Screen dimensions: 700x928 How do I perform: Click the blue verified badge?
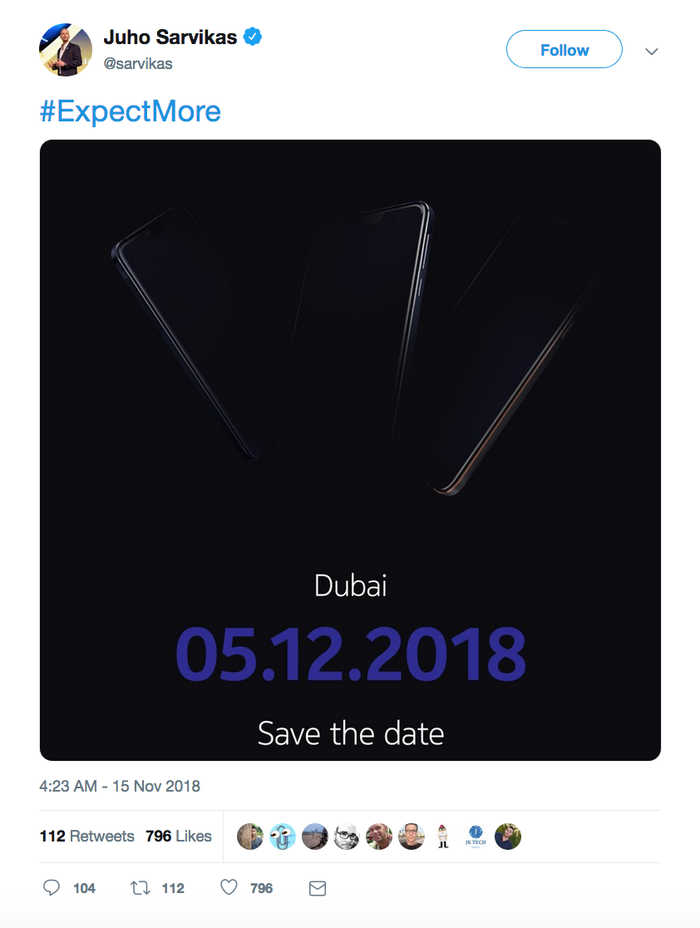pos(253,37)
